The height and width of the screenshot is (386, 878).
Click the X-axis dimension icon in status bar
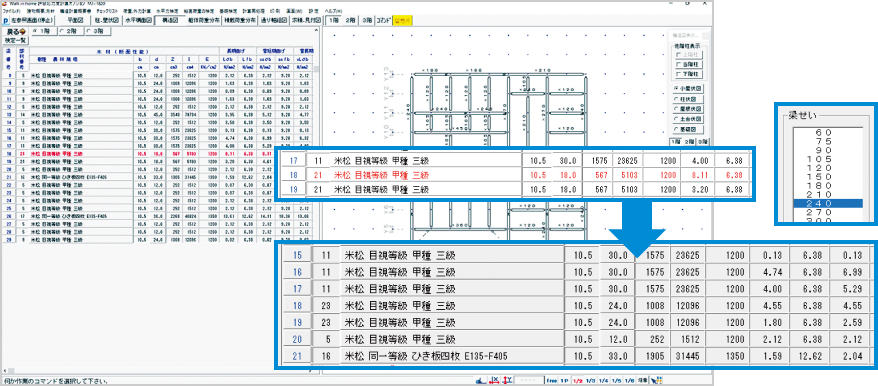(494, 380)
